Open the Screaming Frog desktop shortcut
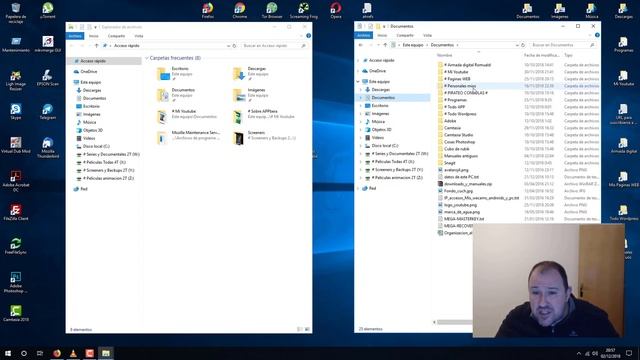 click(304, 11)
